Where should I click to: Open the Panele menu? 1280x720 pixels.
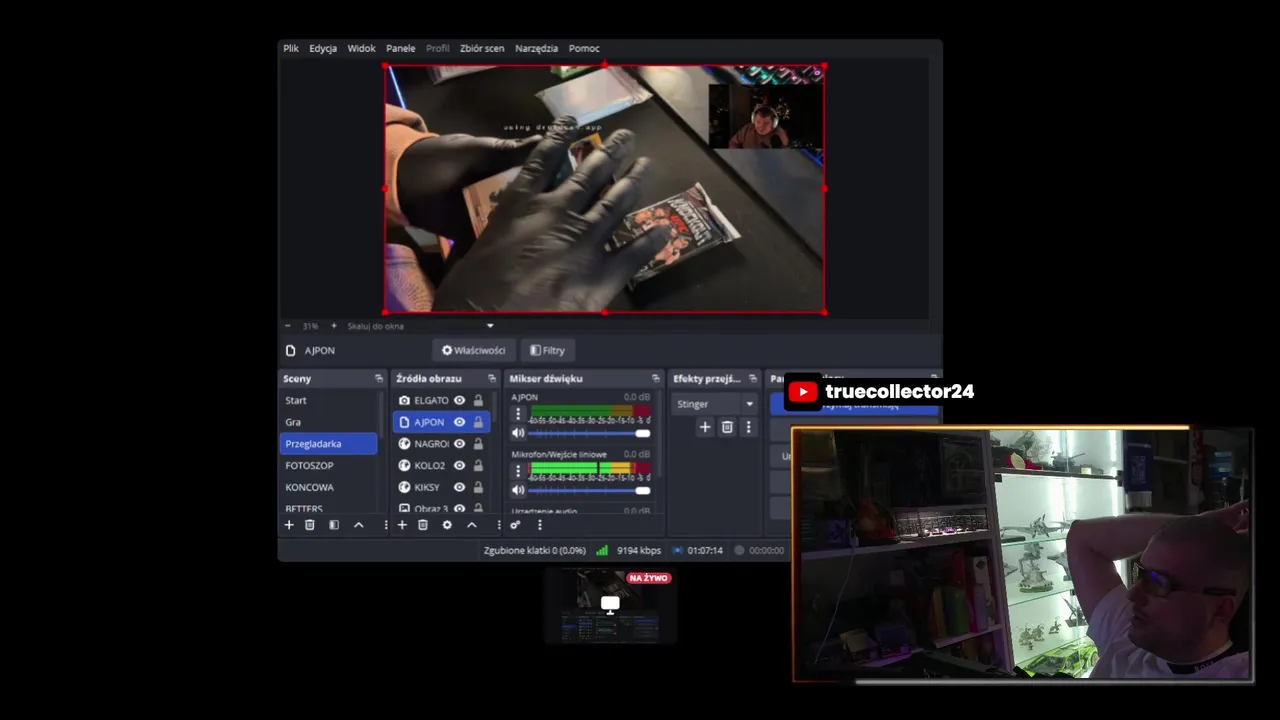point(400,48)
